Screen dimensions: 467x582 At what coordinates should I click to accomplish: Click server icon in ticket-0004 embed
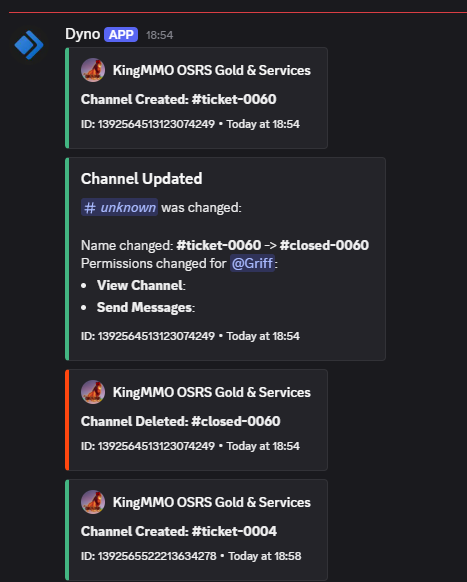93,502
